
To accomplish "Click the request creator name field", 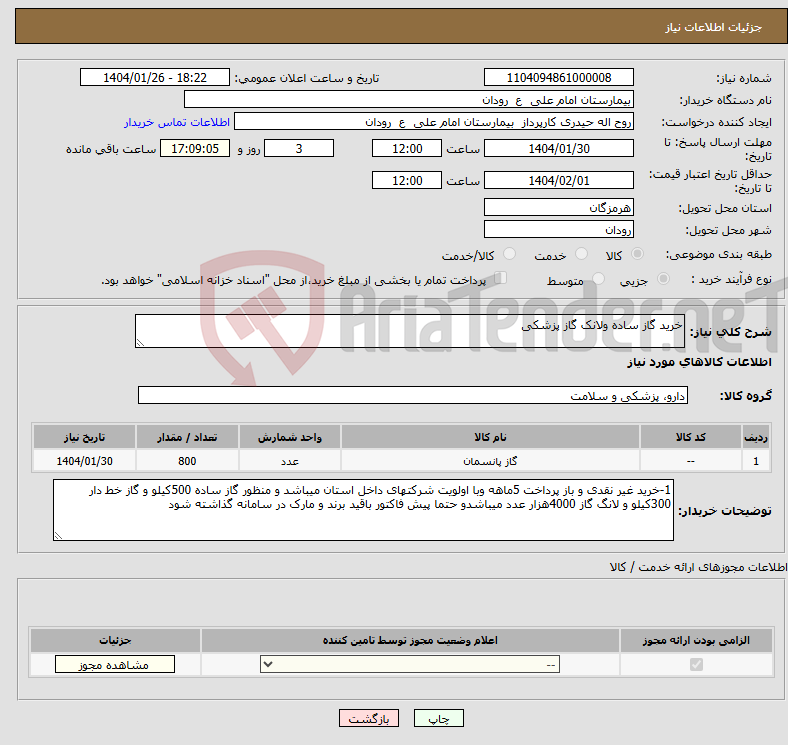I will 434,122.
